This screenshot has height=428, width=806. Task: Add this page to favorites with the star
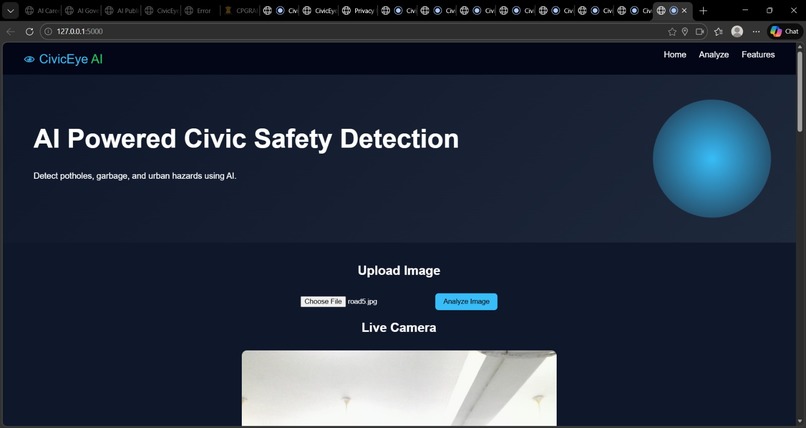pos(672,31)
